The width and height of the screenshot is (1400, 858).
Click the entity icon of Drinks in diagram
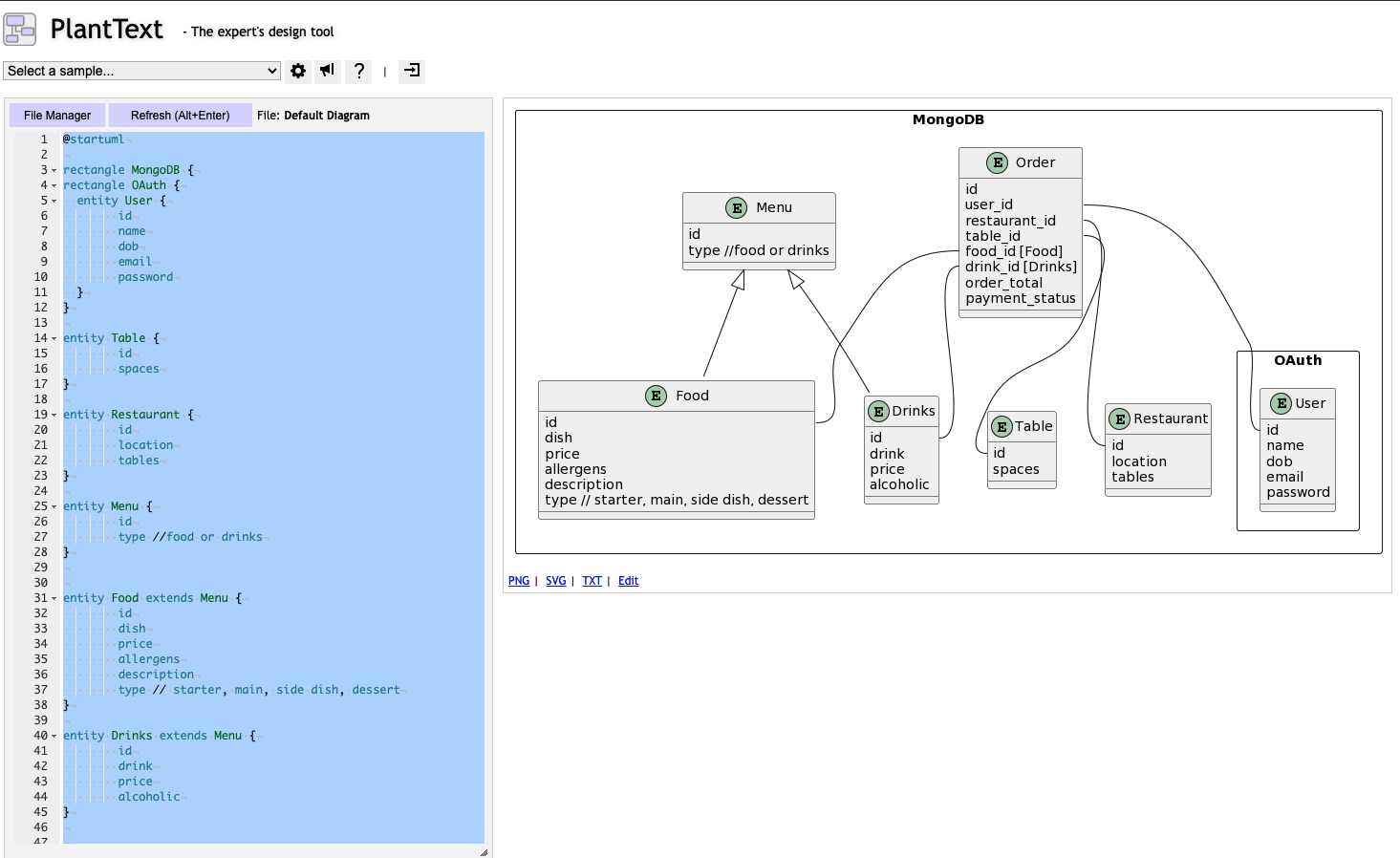pos(878,411)
